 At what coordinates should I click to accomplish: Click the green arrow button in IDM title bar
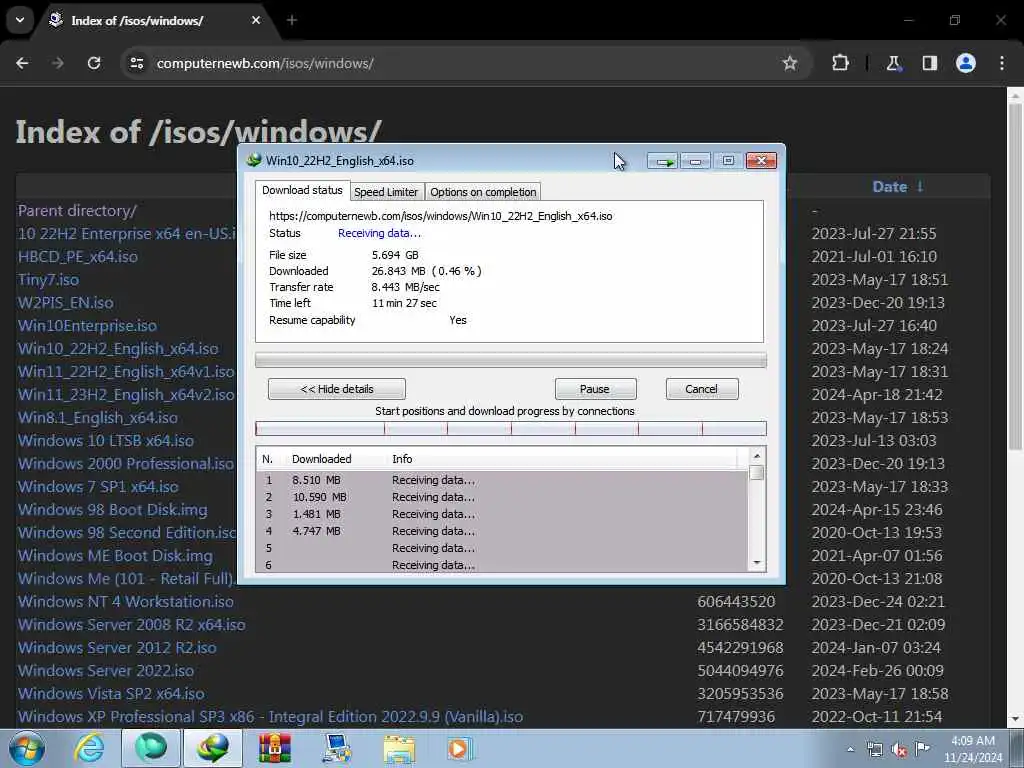click(x=663, y=161)
